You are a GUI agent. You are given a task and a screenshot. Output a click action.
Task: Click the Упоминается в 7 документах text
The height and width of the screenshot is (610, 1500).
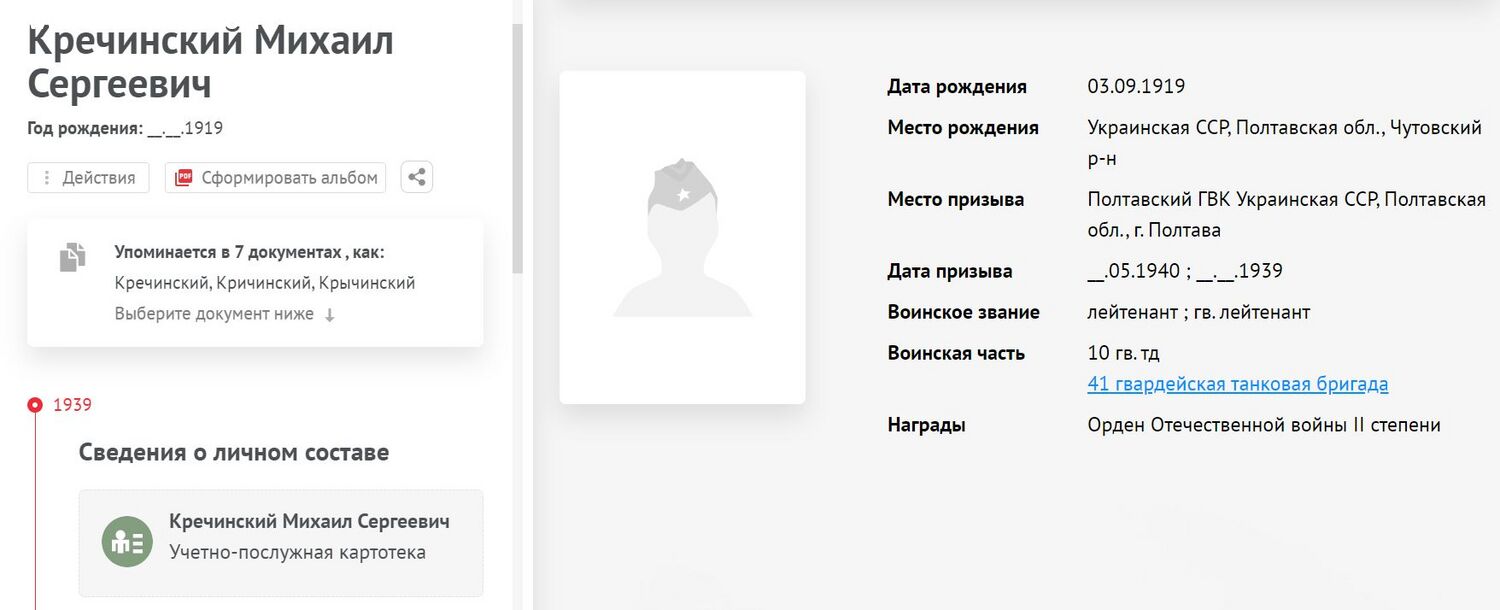[x=249, y=252]
